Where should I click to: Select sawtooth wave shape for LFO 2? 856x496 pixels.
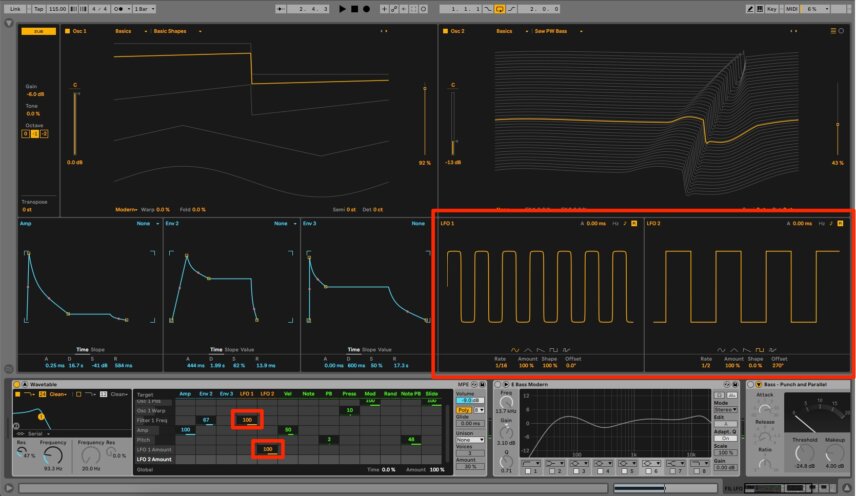[747, 350]
